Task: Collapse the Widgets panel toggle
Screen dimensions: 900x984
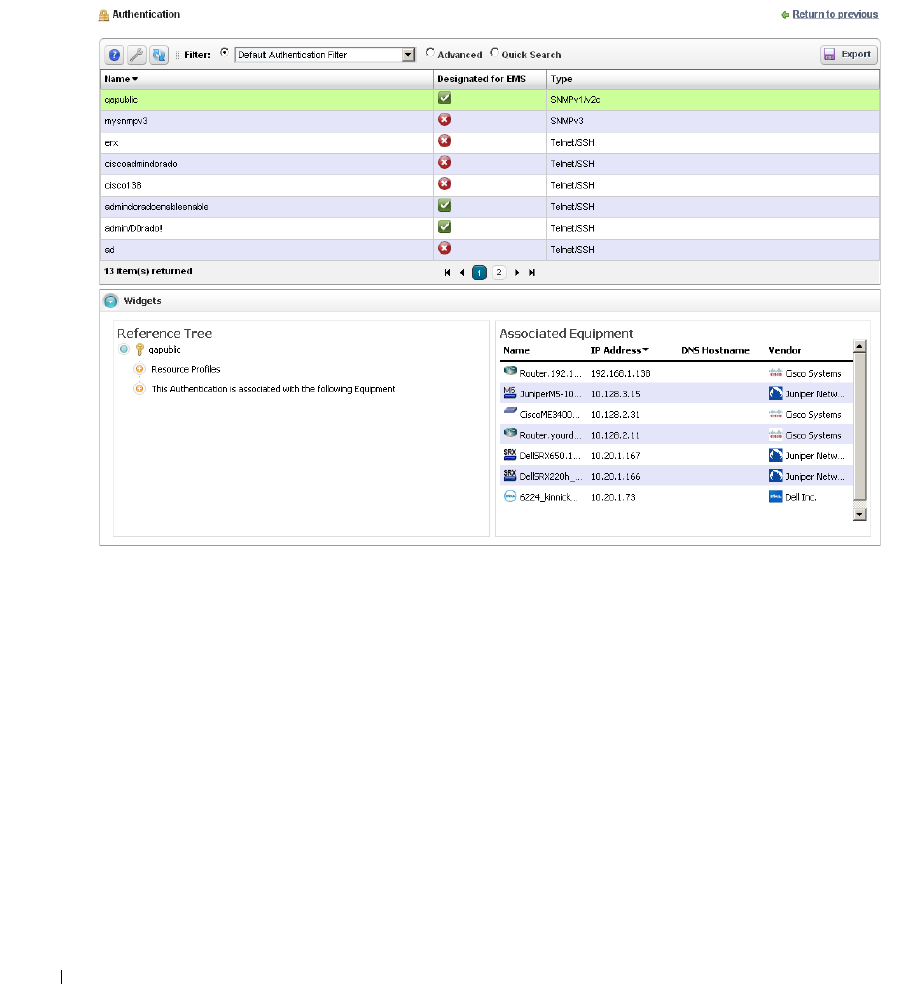Action: 110,301
